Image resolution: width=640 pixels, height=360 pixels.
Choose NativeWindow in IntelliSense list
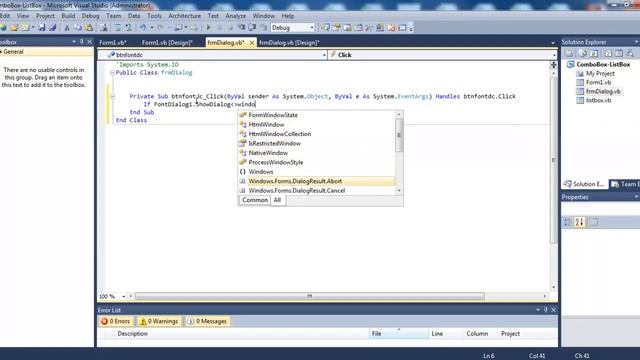tap(317, 153)
